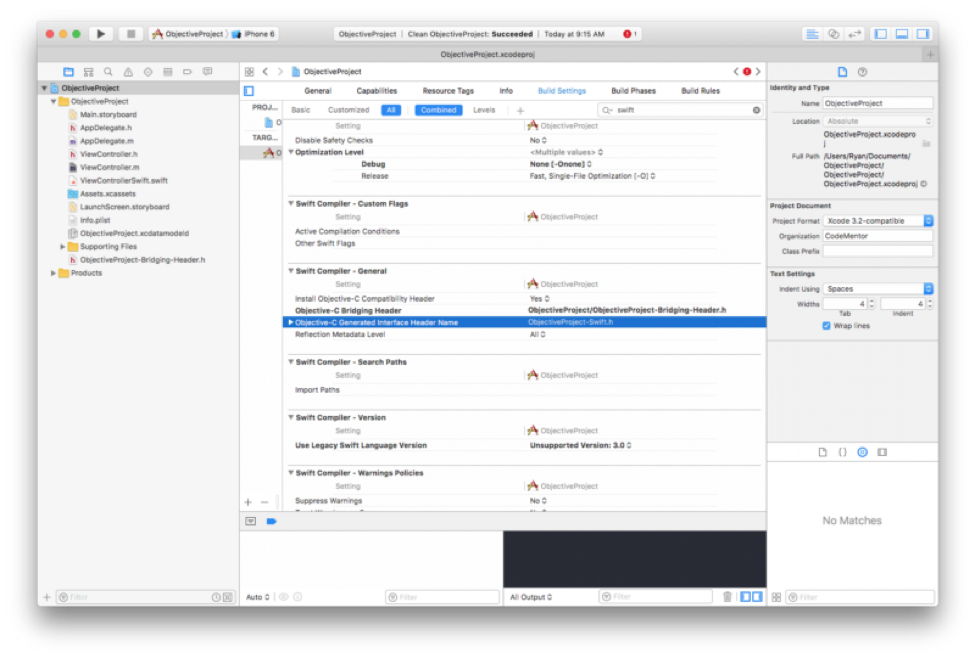The height and width of the screenshot is (658, 975).
Task: Click the Organization field containing CodeMentor
Action: pos(878,236)
